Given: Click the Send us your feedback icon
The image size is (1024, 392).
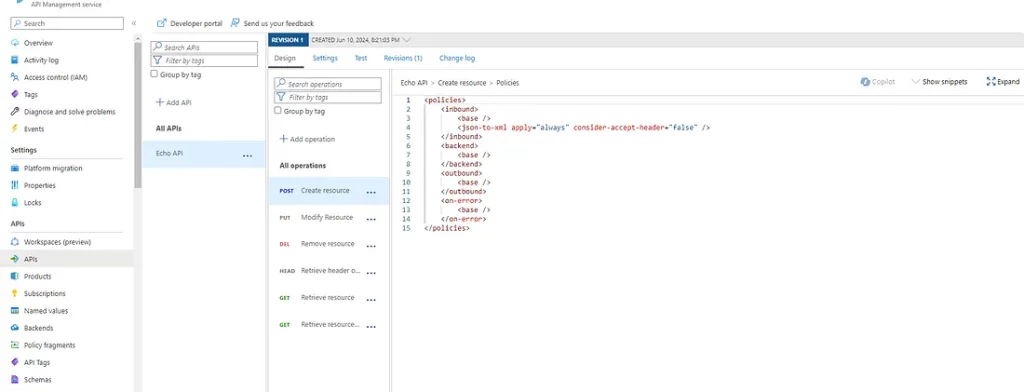Looking at the screenshot, I should pos(235,23).
